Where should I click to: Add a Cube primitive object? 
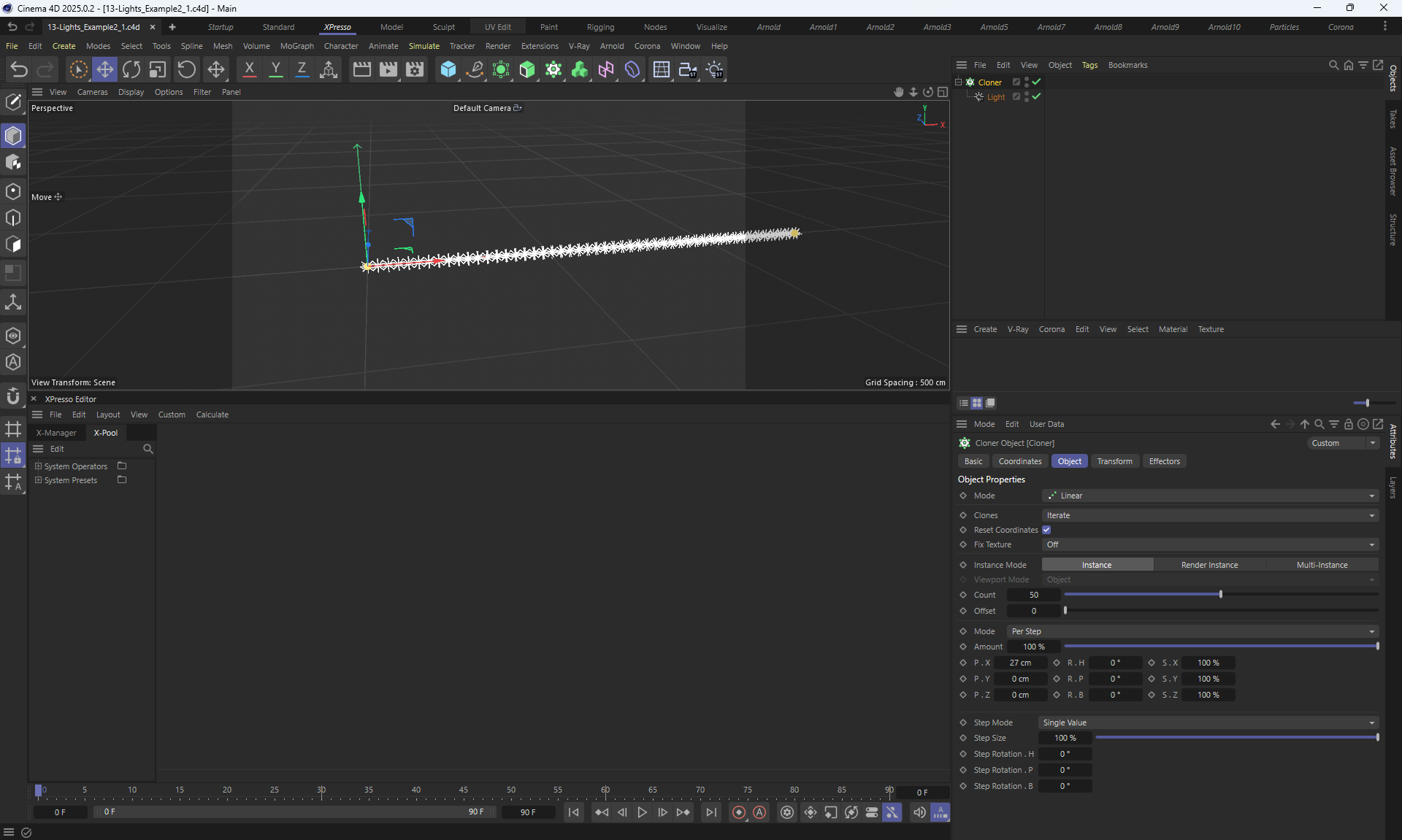point(448,69)
